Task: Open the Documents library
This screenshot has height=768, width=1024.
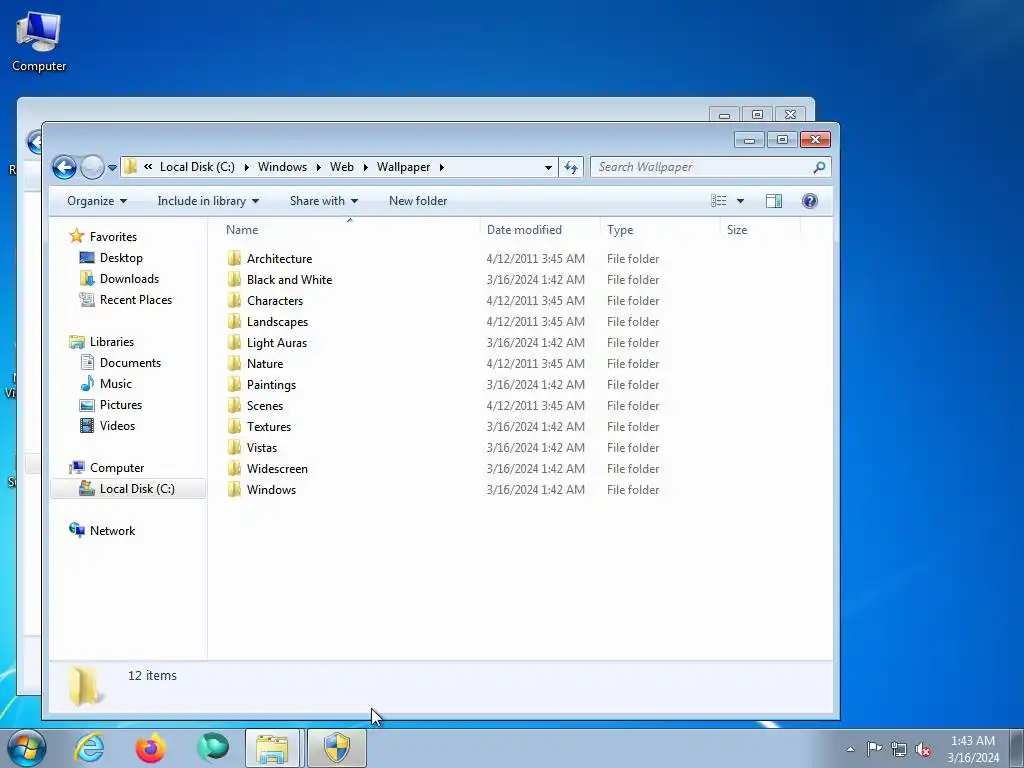Action: (x=130, y=362)
